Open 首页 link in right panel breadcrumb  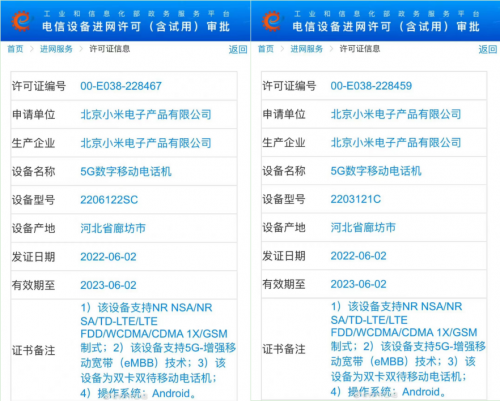[x=266, y=49]
